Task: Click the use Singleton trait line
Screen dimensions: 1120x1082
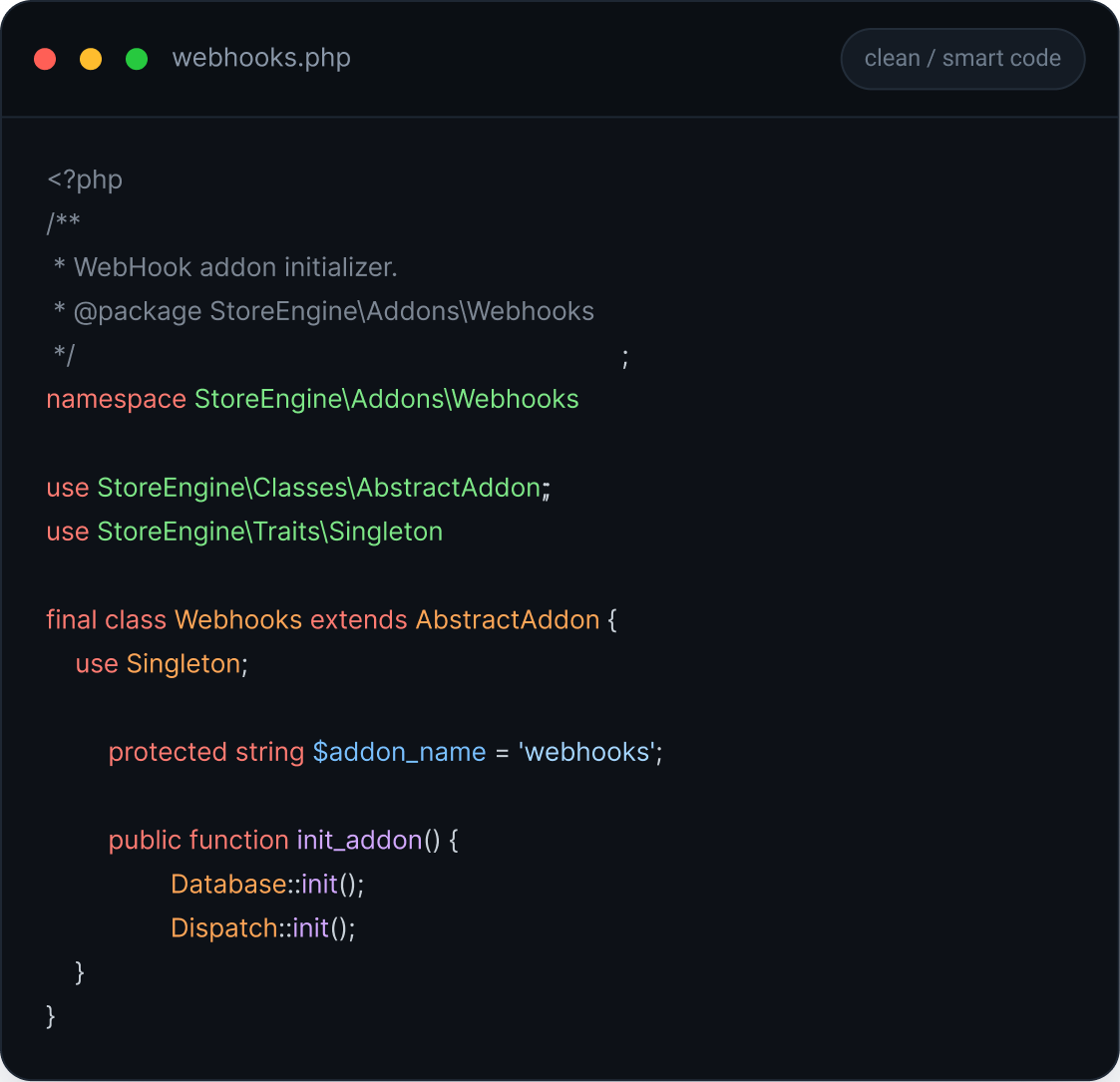Action: [162, 664]
